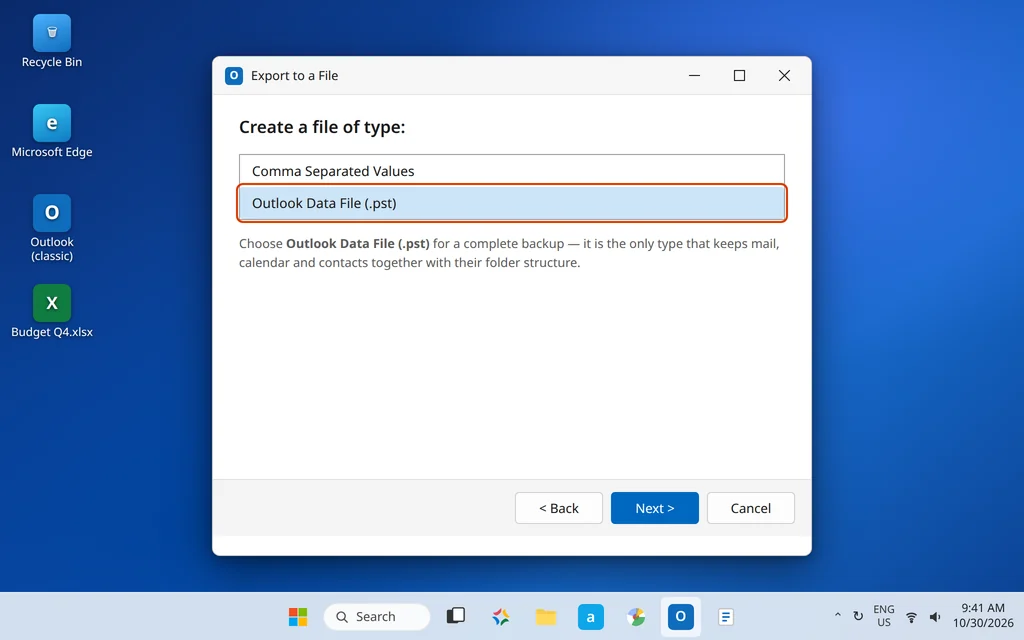Open the notes app in taskbar

point(726,616)
